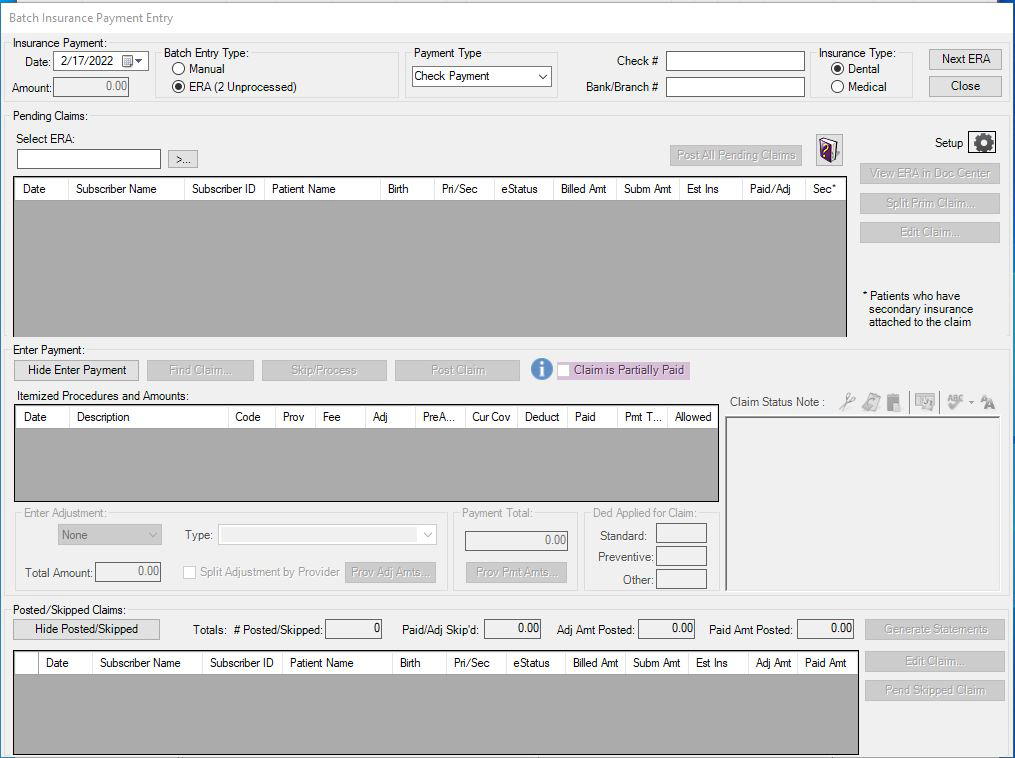This screenshot has height=758, width=1015.
Task: Click the Check # input field
Action: click(735, 62)
